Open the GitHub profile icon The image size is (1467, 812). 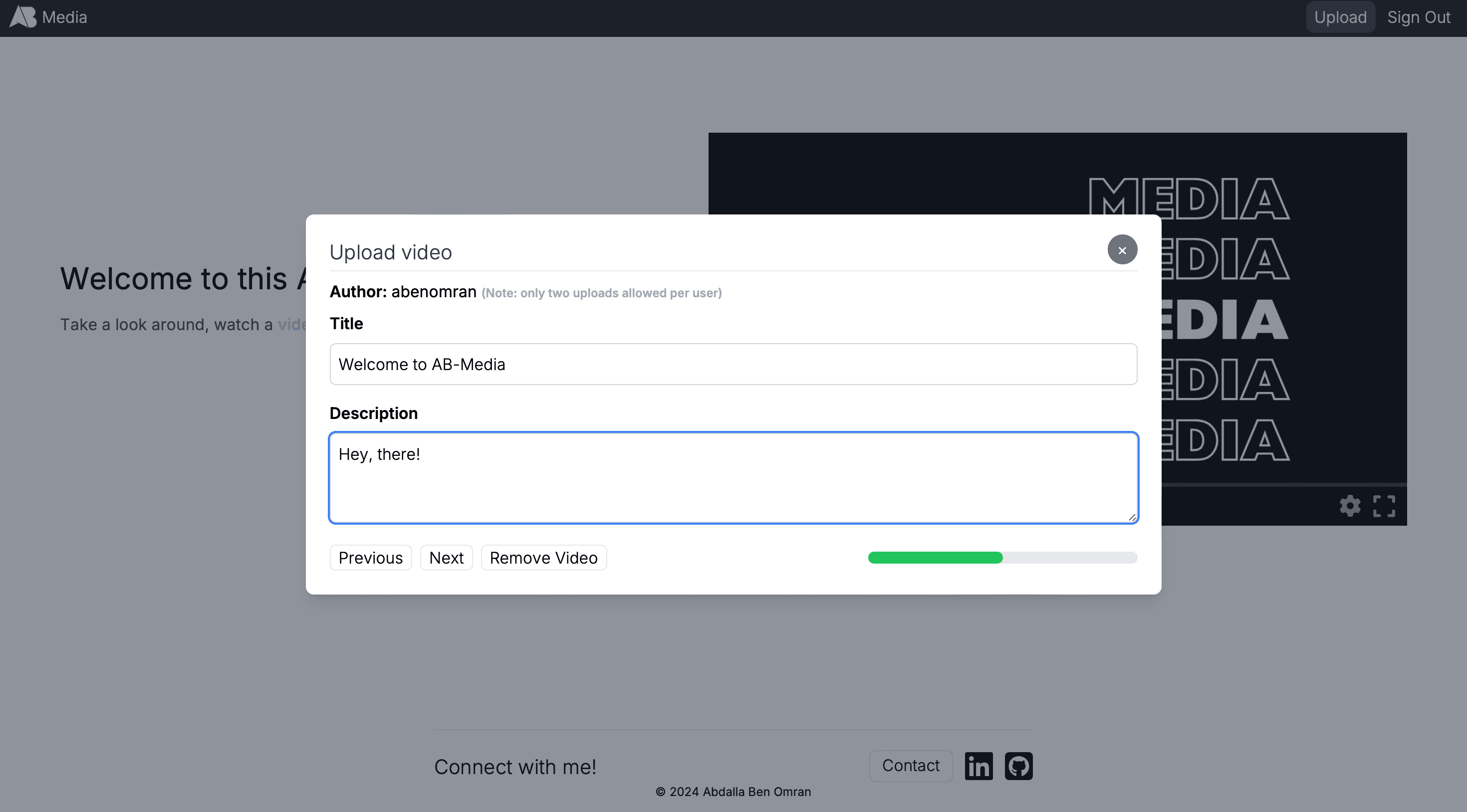[1018, 766]
